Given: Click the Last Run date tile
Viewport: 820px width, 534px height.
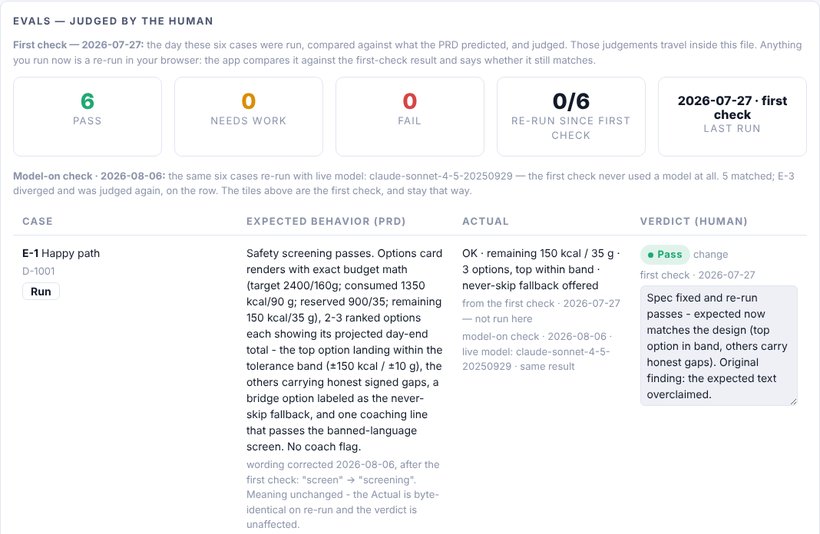Looking at the screenshot, I should coord(732,117).
